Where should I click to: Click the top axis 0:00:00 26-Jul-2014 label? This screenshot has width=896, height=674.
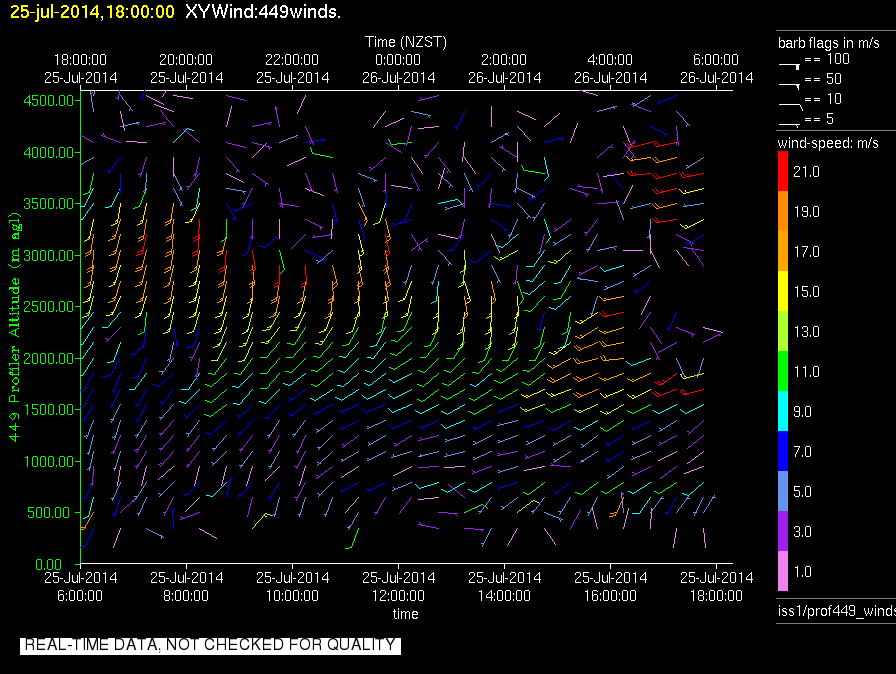[398, 69]
